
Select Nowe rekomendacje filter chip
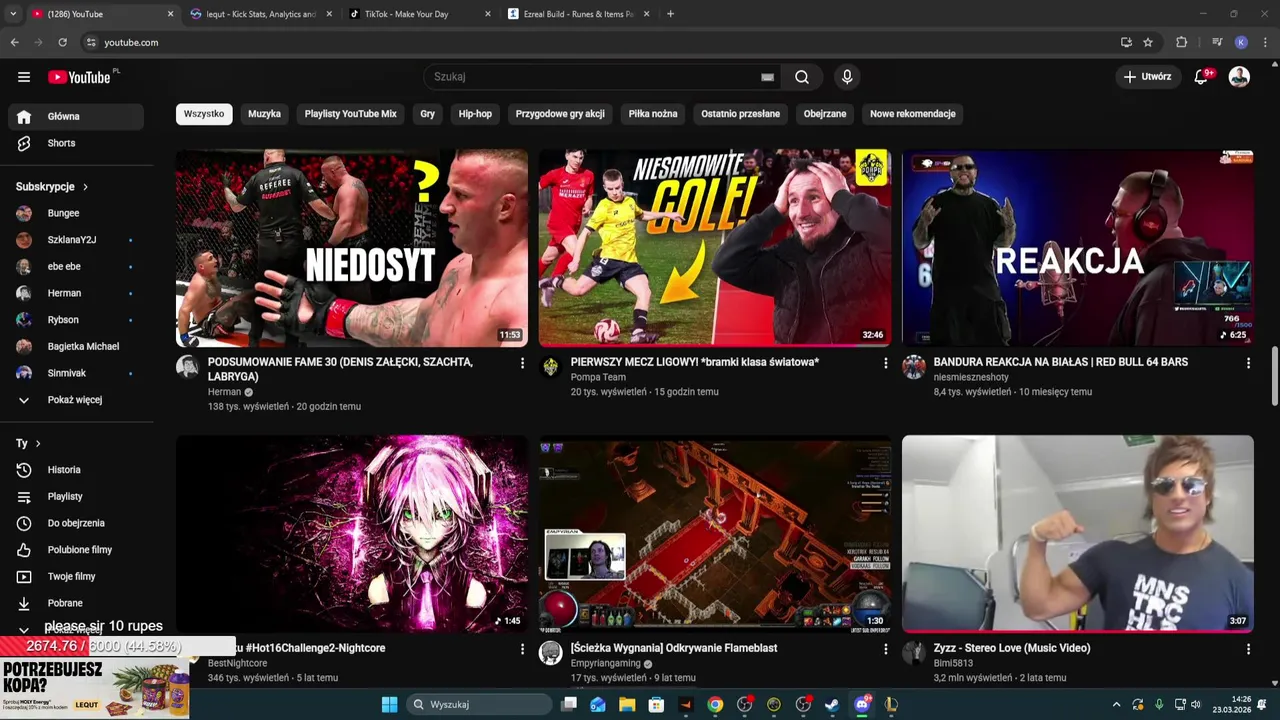[x=913, y=114]
